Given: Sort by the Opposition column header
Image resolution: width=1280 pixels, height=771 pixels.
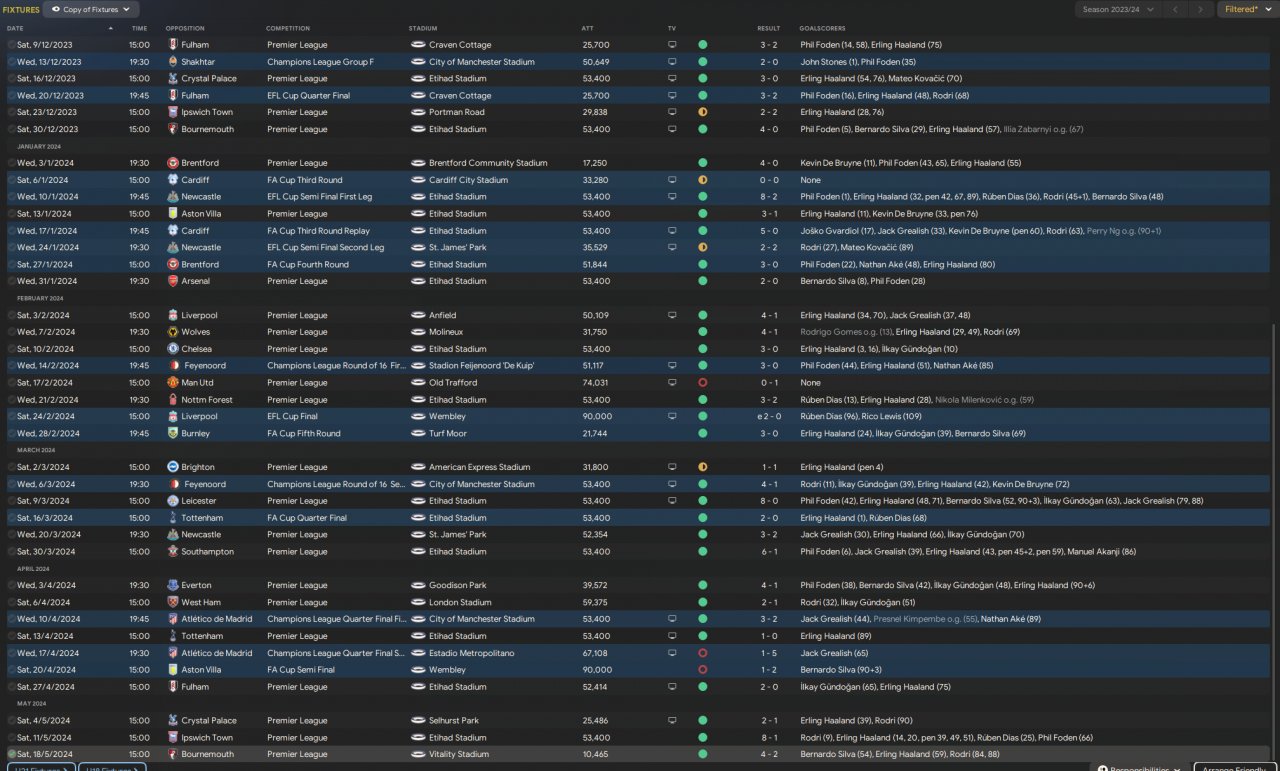Looking at the screenshot, I should tap(185, 28).
